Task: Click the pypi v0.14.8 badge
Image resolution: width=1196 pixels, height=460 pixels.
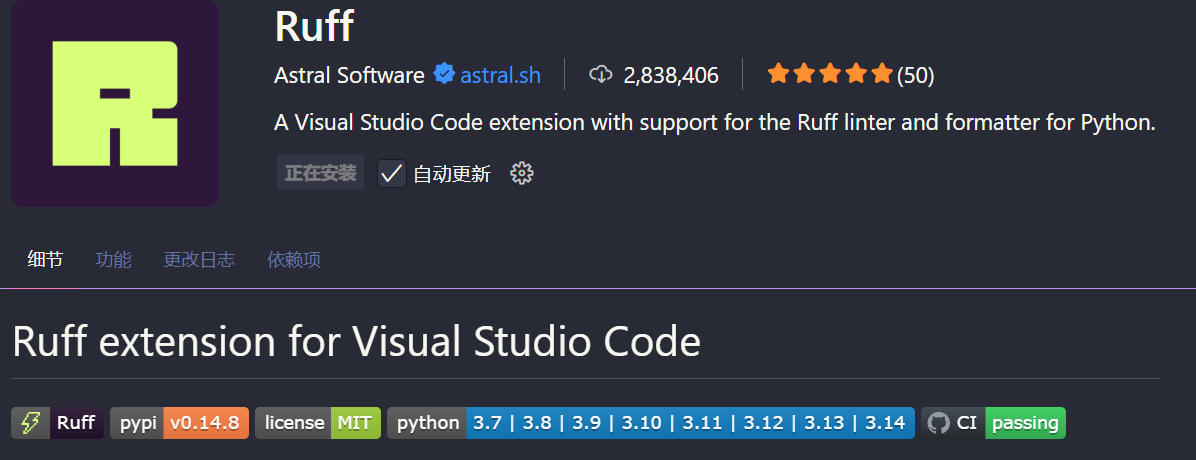Action: (179, 423)
